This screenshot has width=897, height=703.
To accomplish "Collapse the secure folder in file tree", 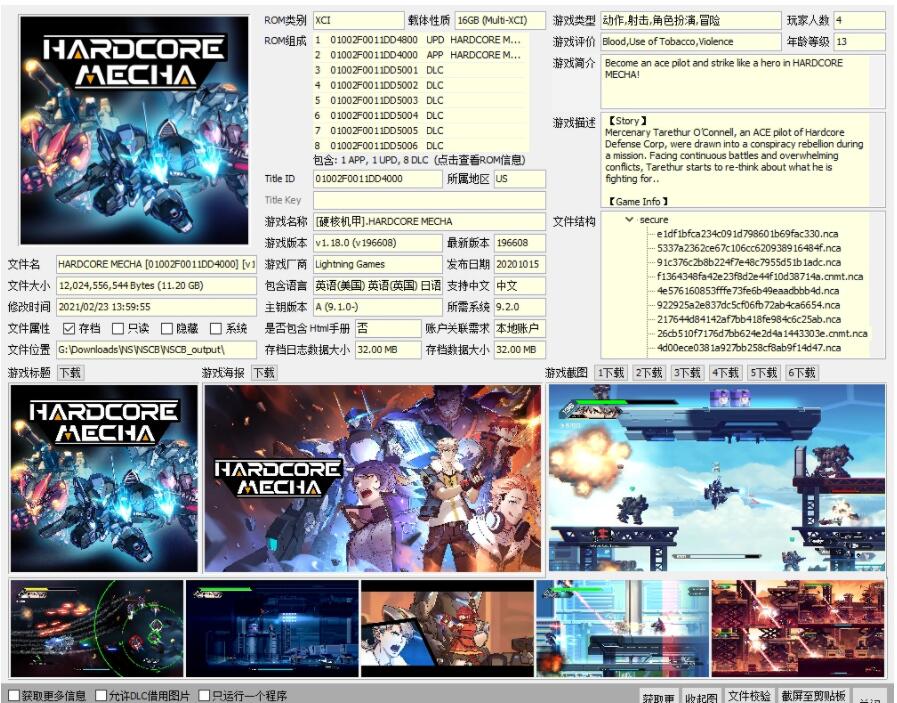I will pos(629,220).
